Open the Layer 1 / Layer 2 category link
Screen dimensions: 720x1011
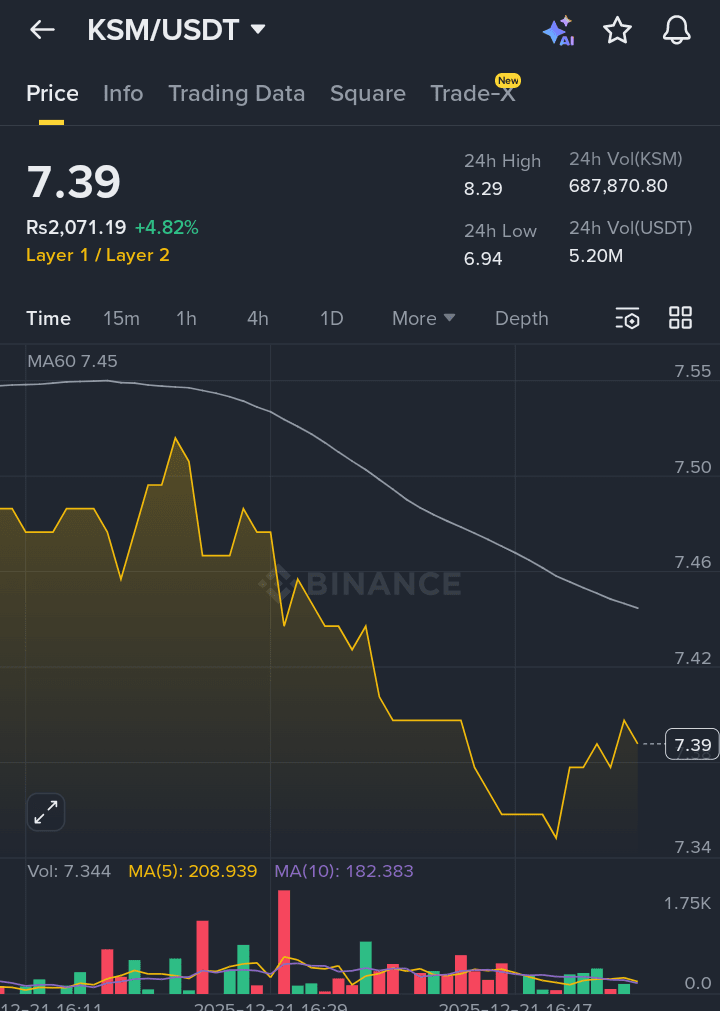pyautogui.click(x=97, y=255)
